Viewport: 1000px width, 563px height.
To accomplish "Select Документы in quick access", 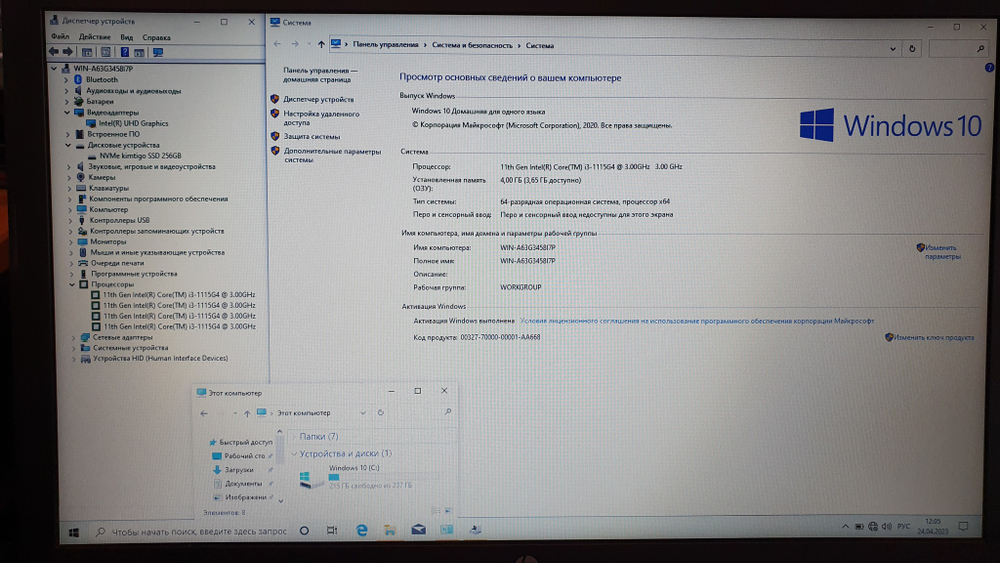I will click(x=243, y=483).
